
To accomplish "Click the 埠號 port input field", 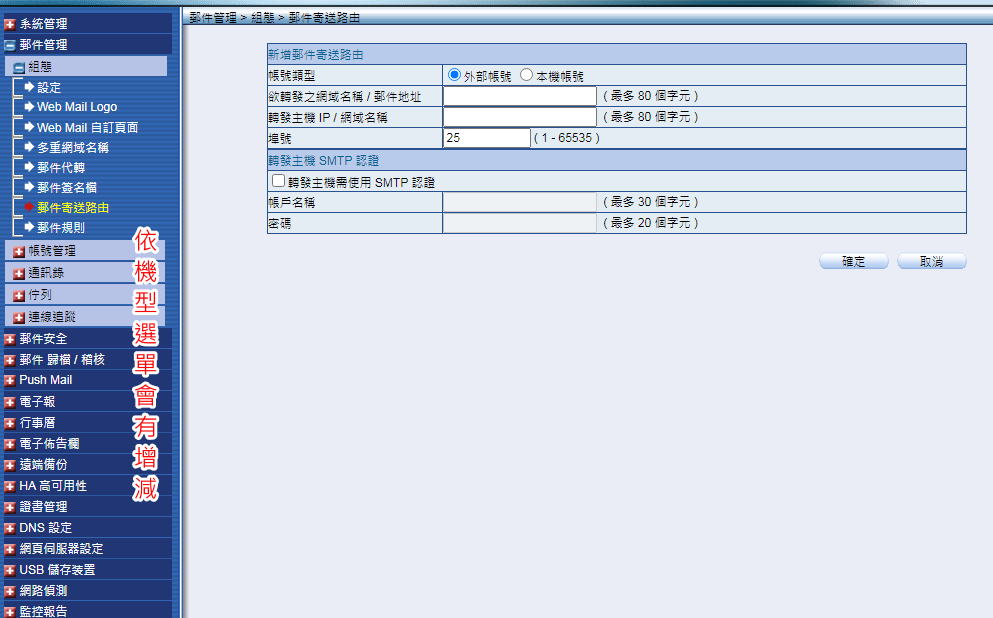I will pyautogui.click(x=487, y=138).
